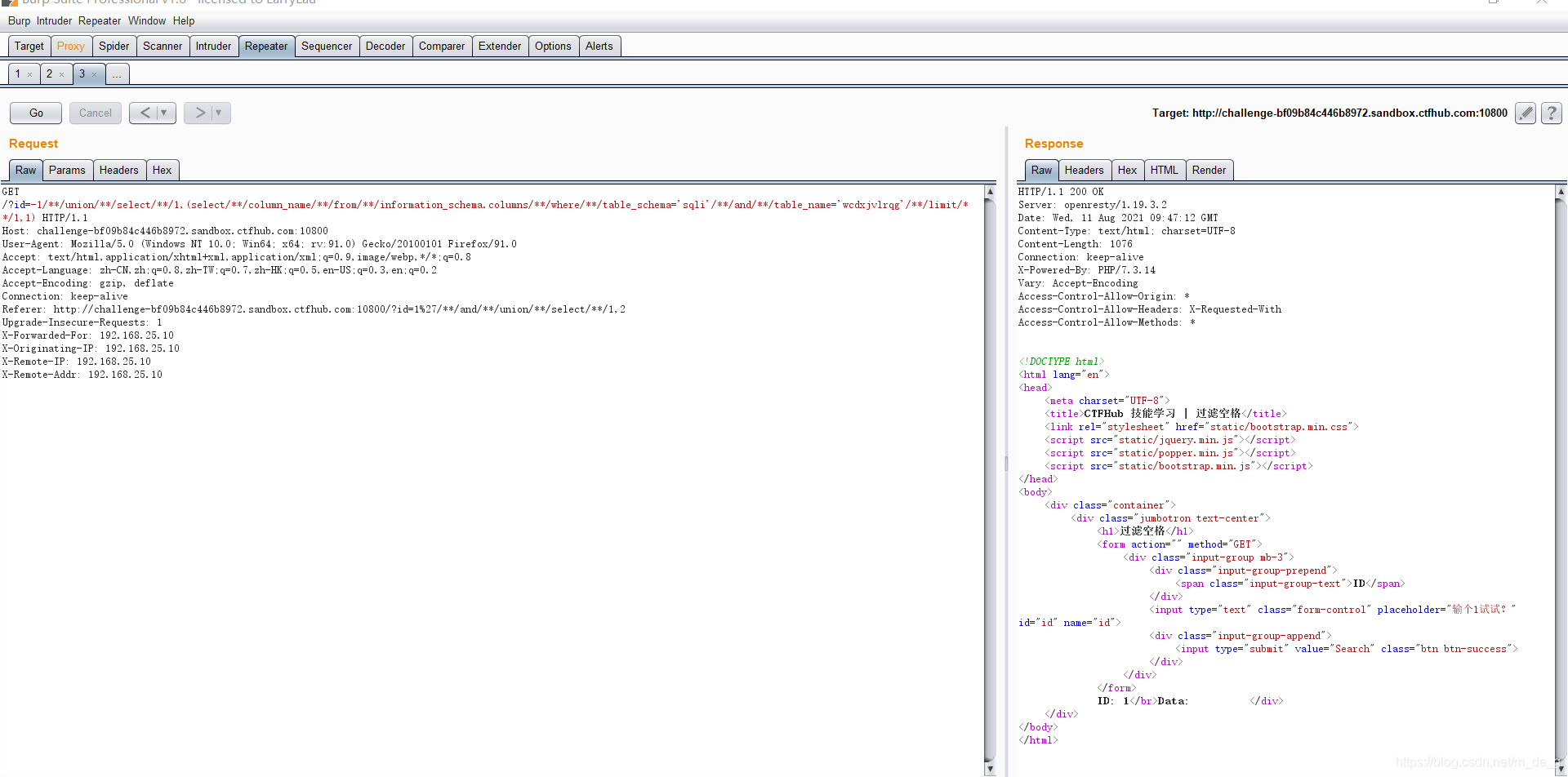The image size is (1568, 777).
Task: Switch to the Intruder tool tab
Action: (x=213, y=46)
